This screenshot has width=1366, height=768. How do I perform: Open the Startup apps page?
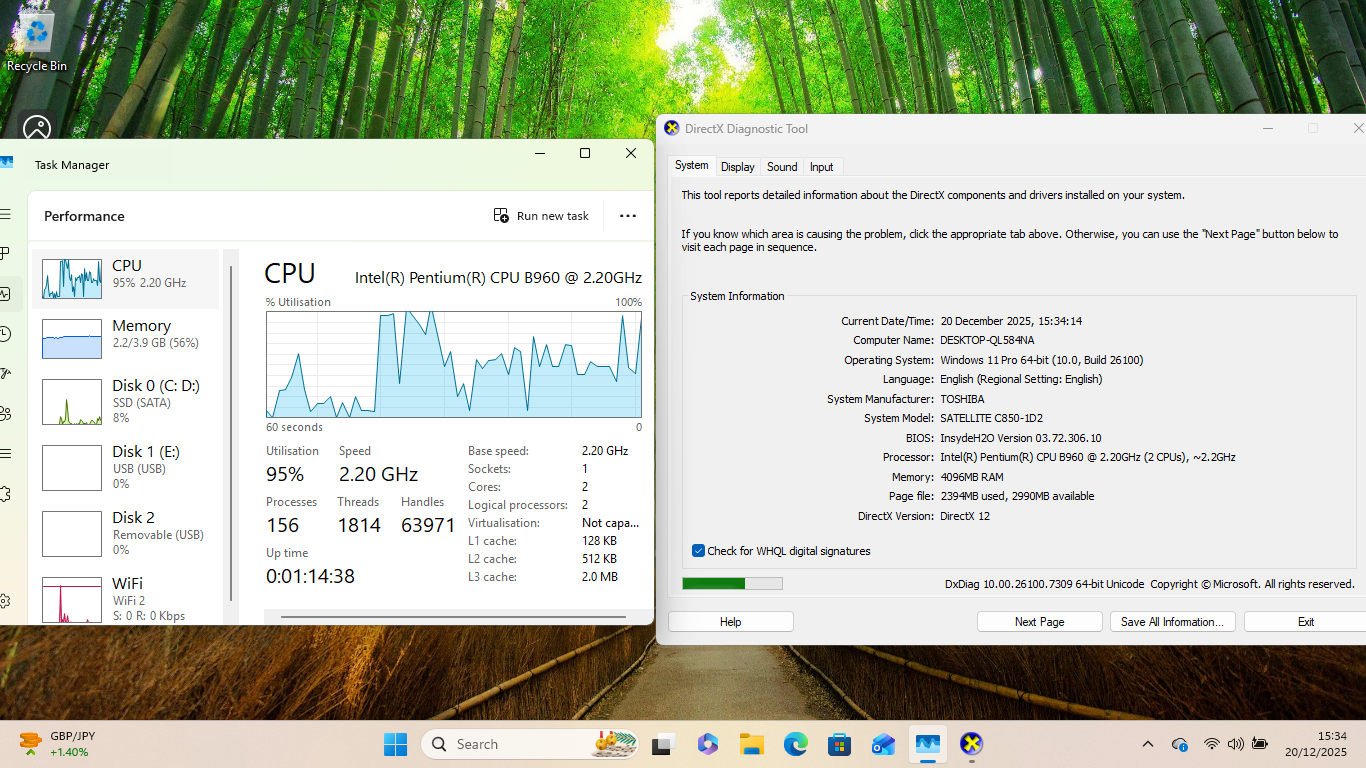pos(8,373)
